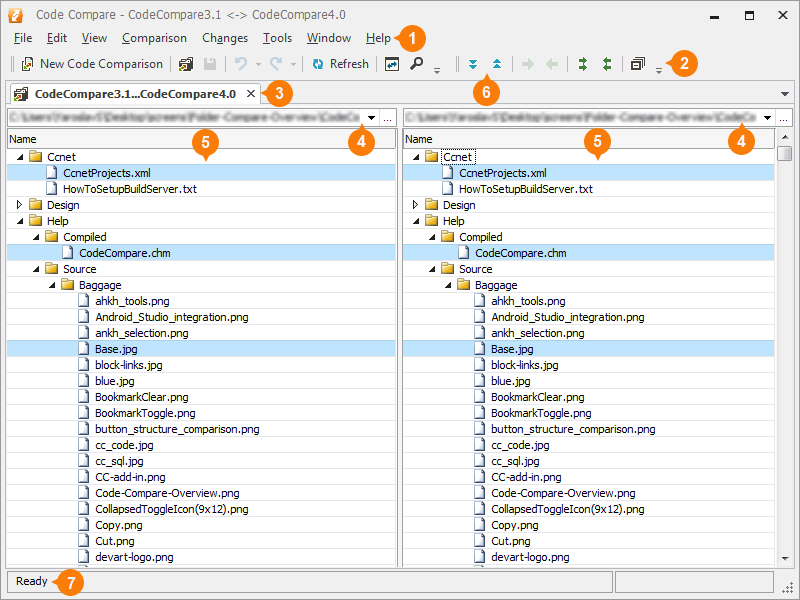Click the Redo arrow icon
The image size is (800, 600).
pyautogui.click(x=276, y=64)
